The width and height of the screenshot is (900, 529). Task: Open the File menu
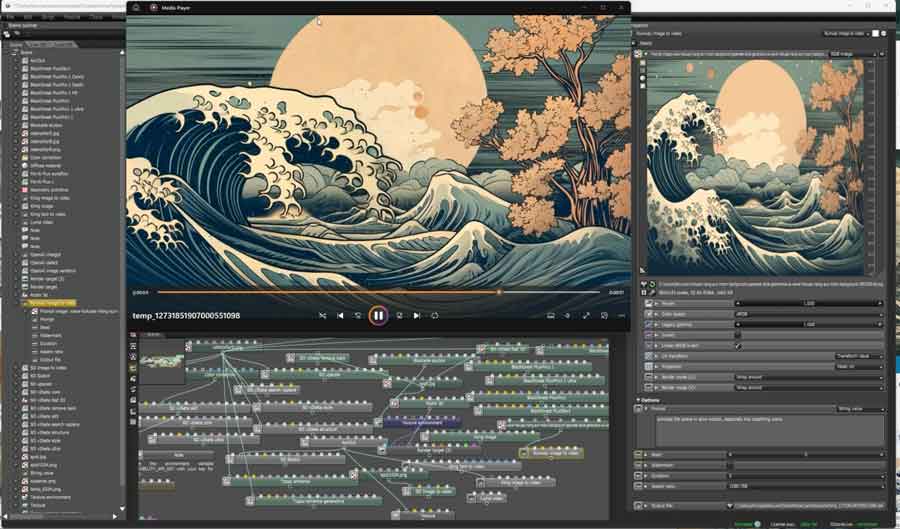[11, 17]
